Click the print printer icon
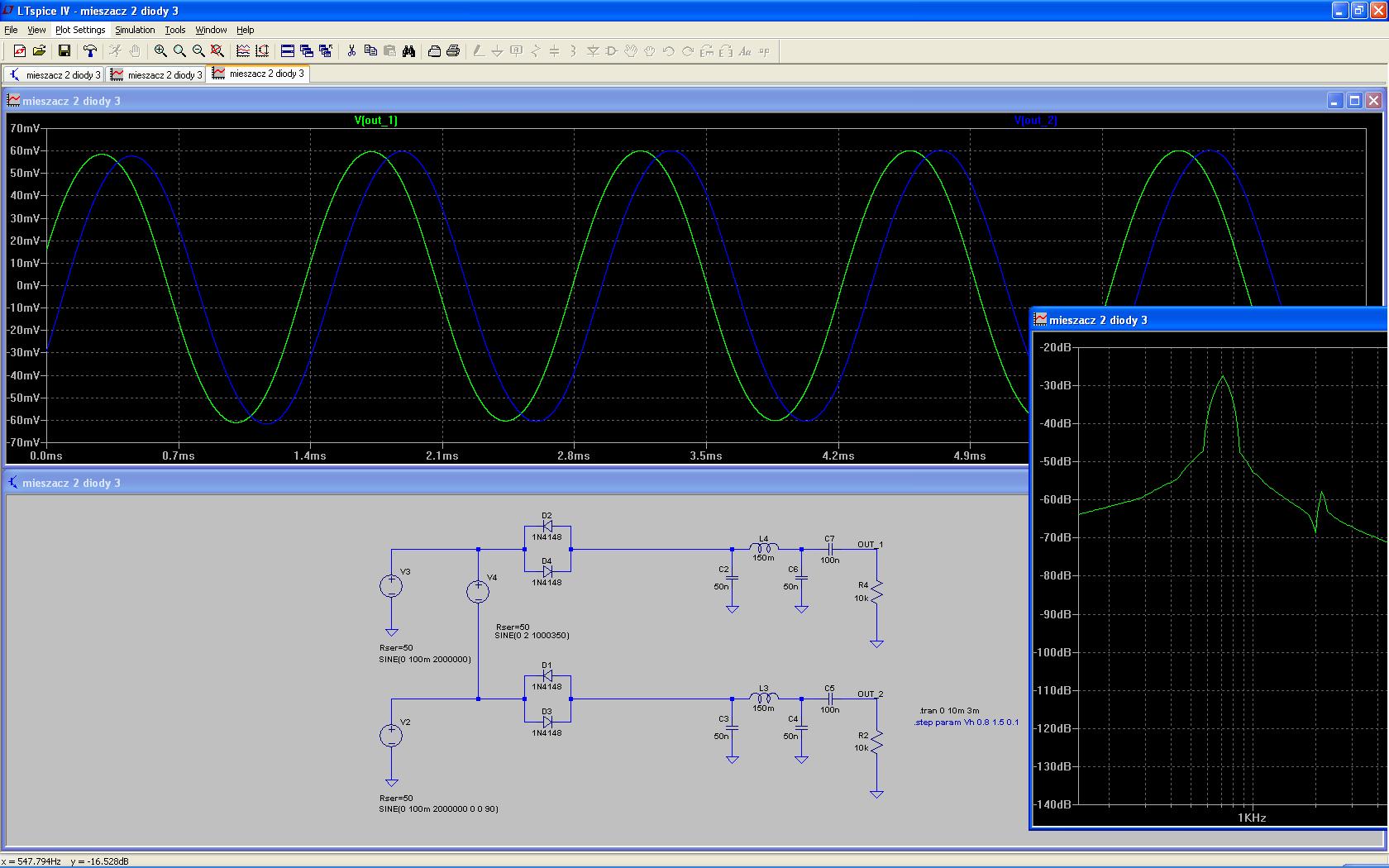The image size is (1389, 868). point(452,51)
